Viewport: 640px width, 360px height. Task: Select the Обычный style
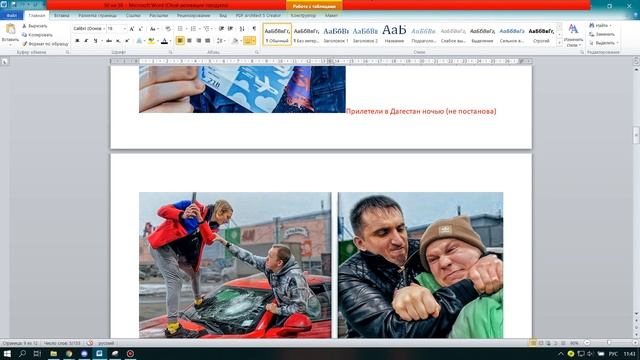[x=277, y=34]
